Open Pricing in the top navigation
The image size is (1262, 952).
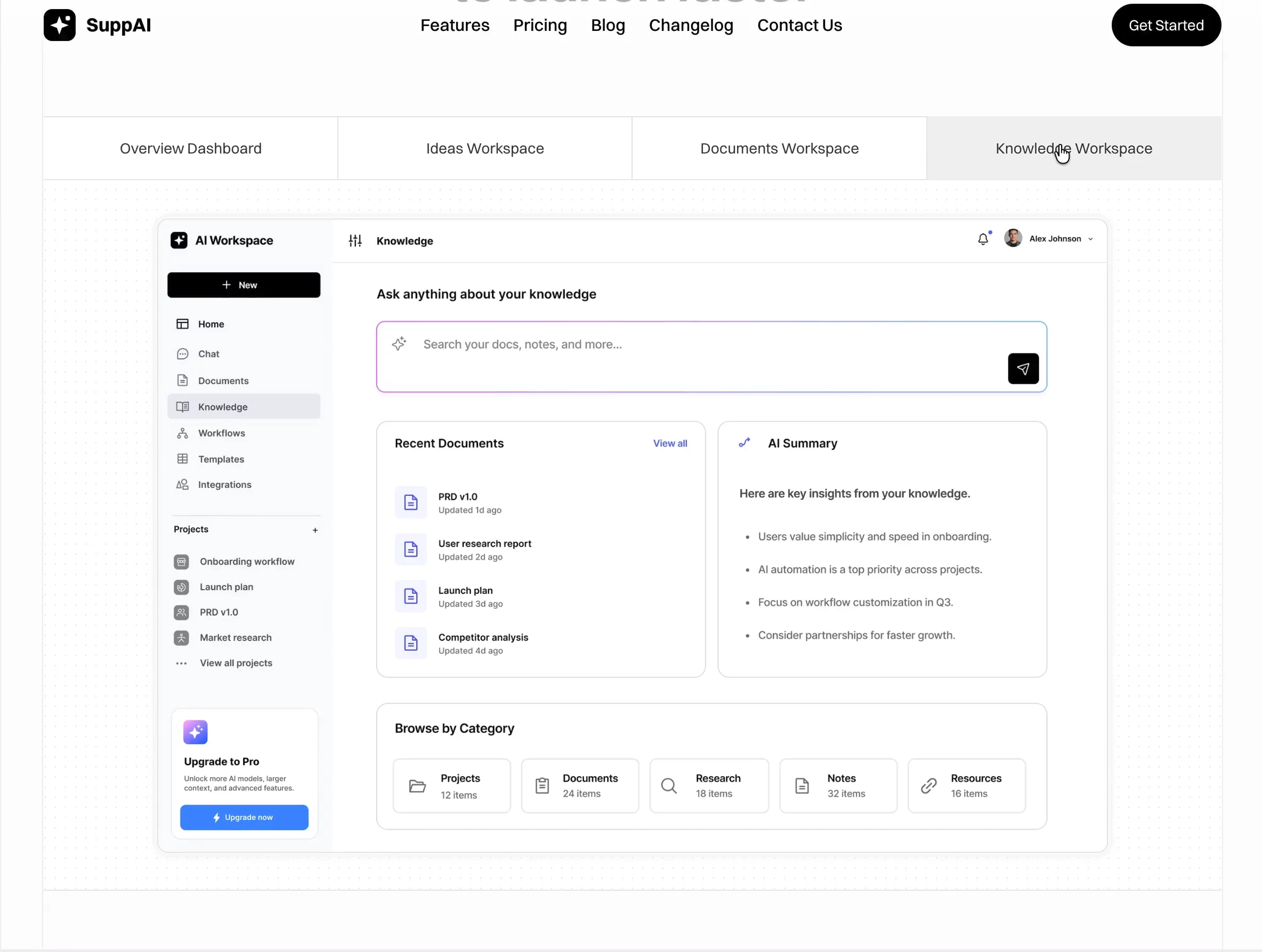coord(540,25)
